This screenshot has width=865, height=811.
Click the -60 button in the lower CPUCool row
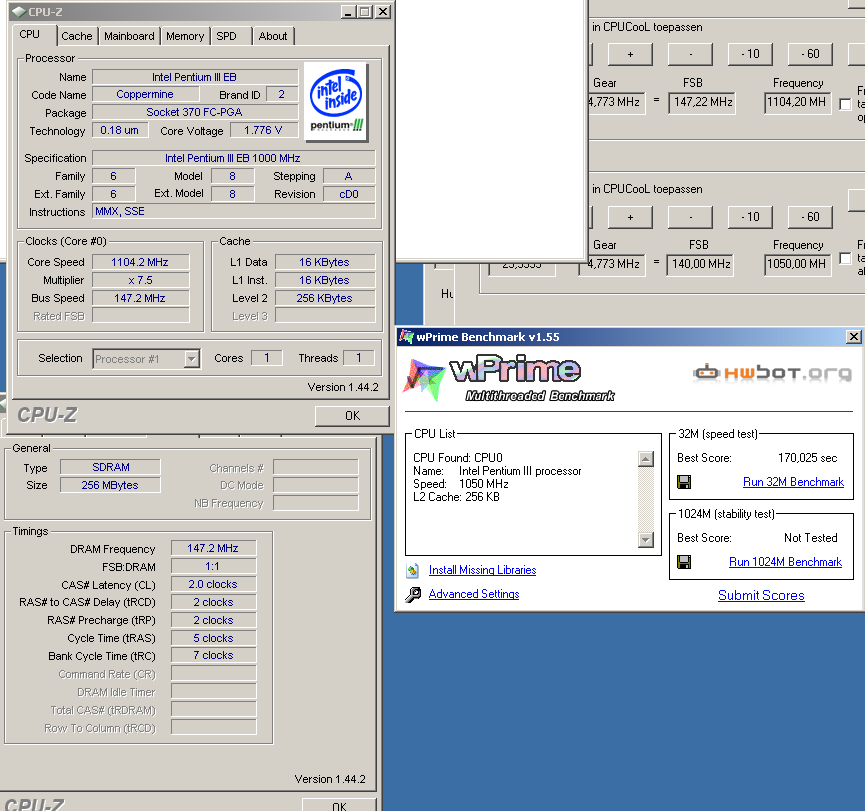(810, 217)
